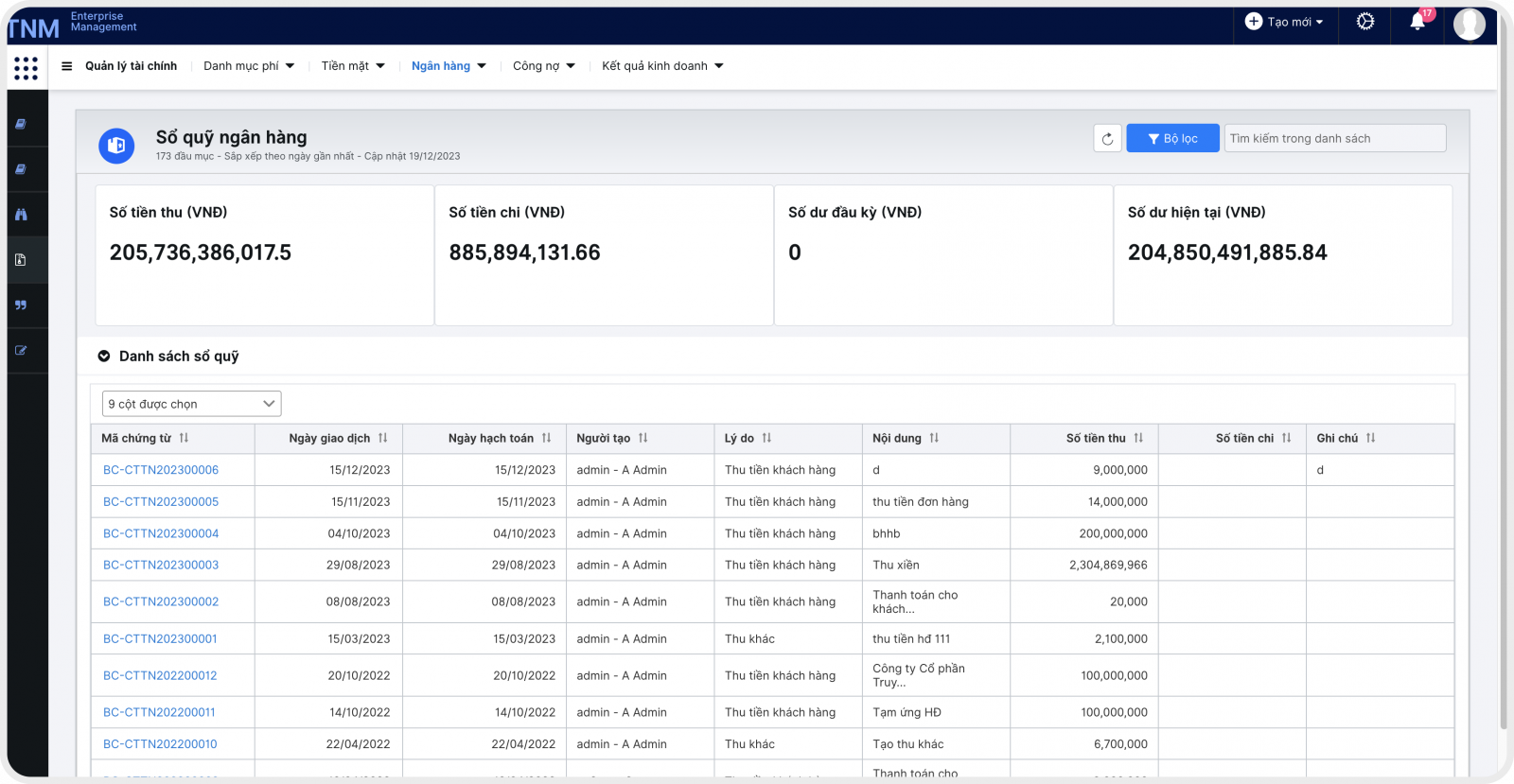Click the amount cell 200,000,000
The image size is (1514, 784).
[1113, 533]
